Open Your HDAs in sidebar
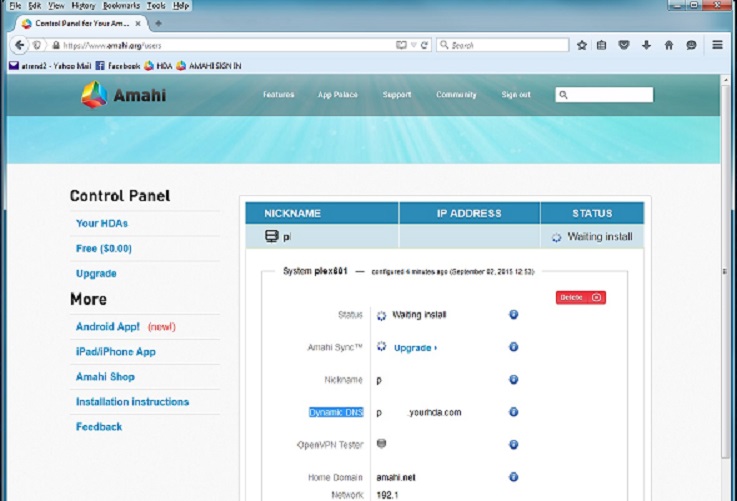 102,223
